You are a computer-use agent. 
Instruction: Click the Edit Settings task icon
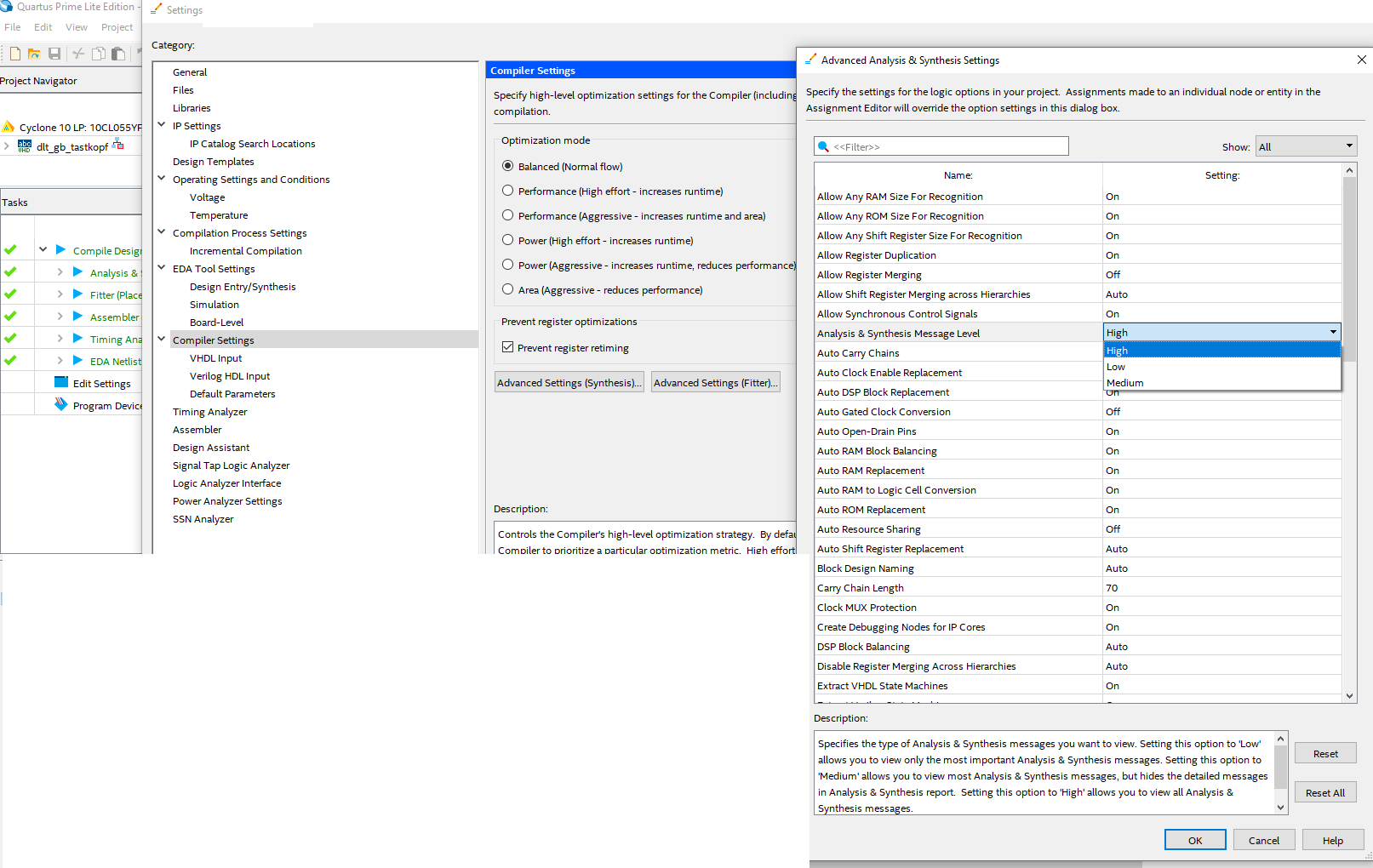[61, 382]
